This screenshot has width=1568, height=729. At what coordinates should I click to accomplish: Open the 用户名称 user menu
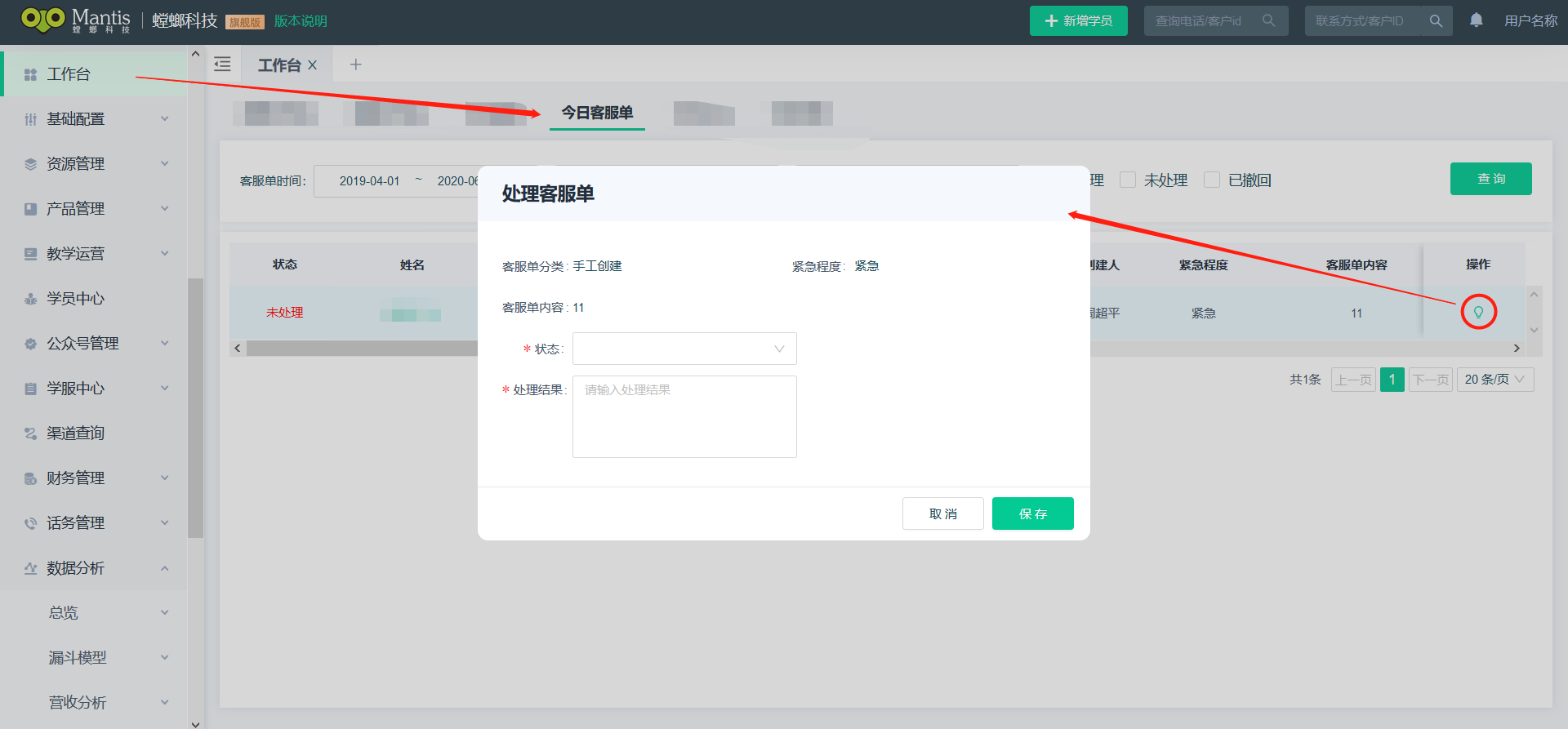click(1531, 20)
